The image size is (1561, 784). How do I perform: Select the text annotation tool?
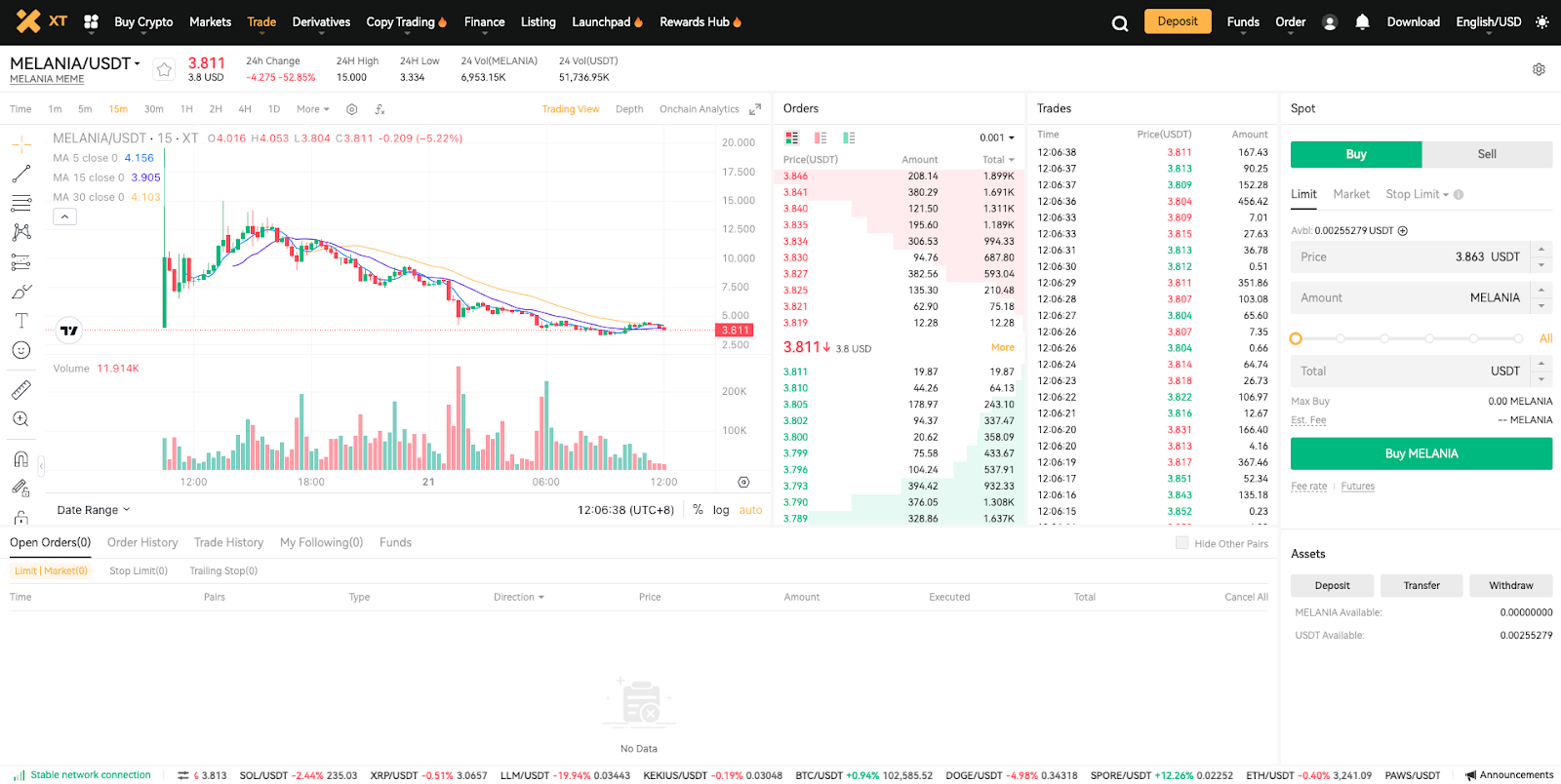pos(21,321)
